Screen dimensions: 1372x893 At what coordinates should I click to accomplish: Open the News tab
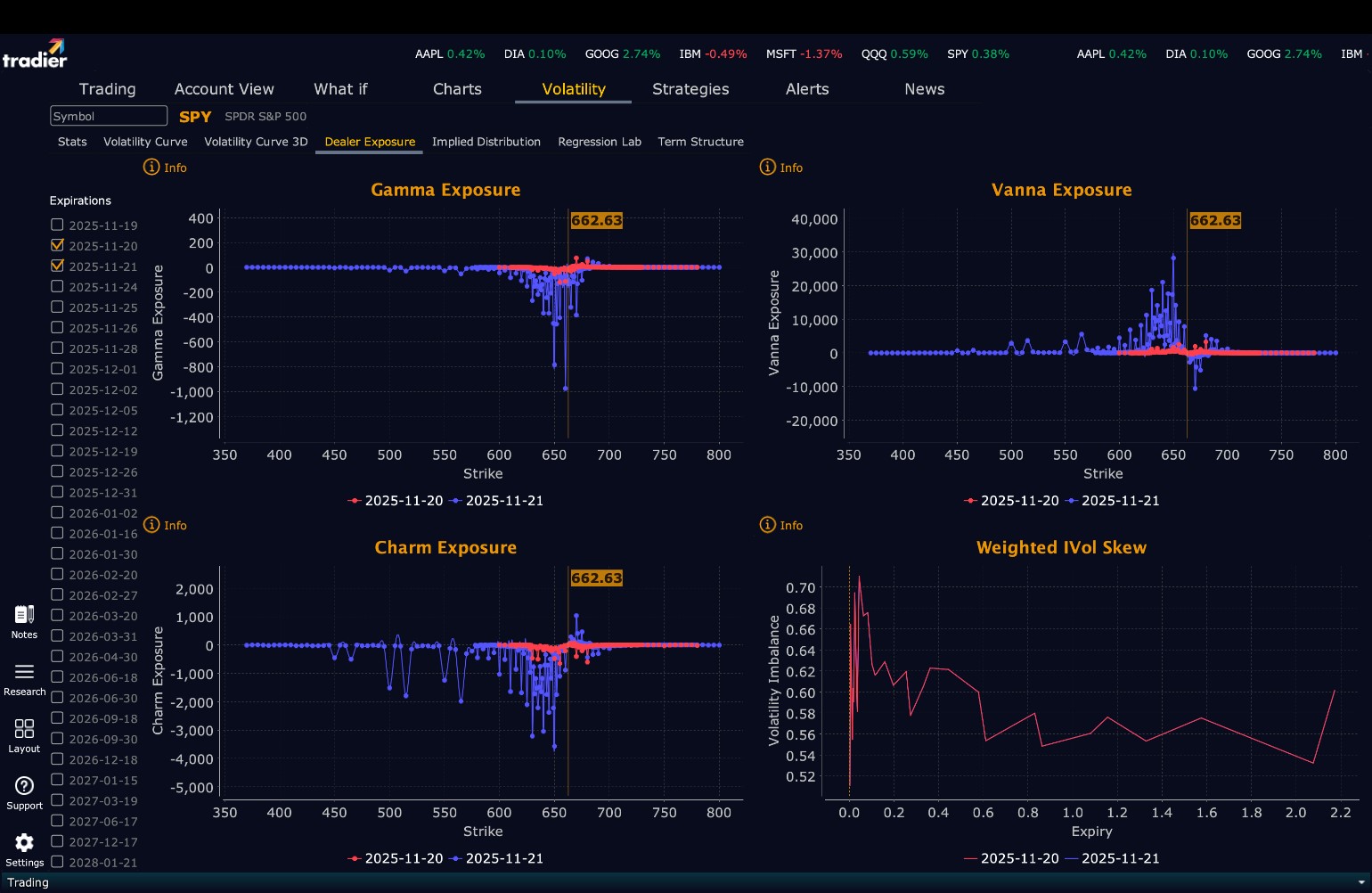[x=925, y=89]
